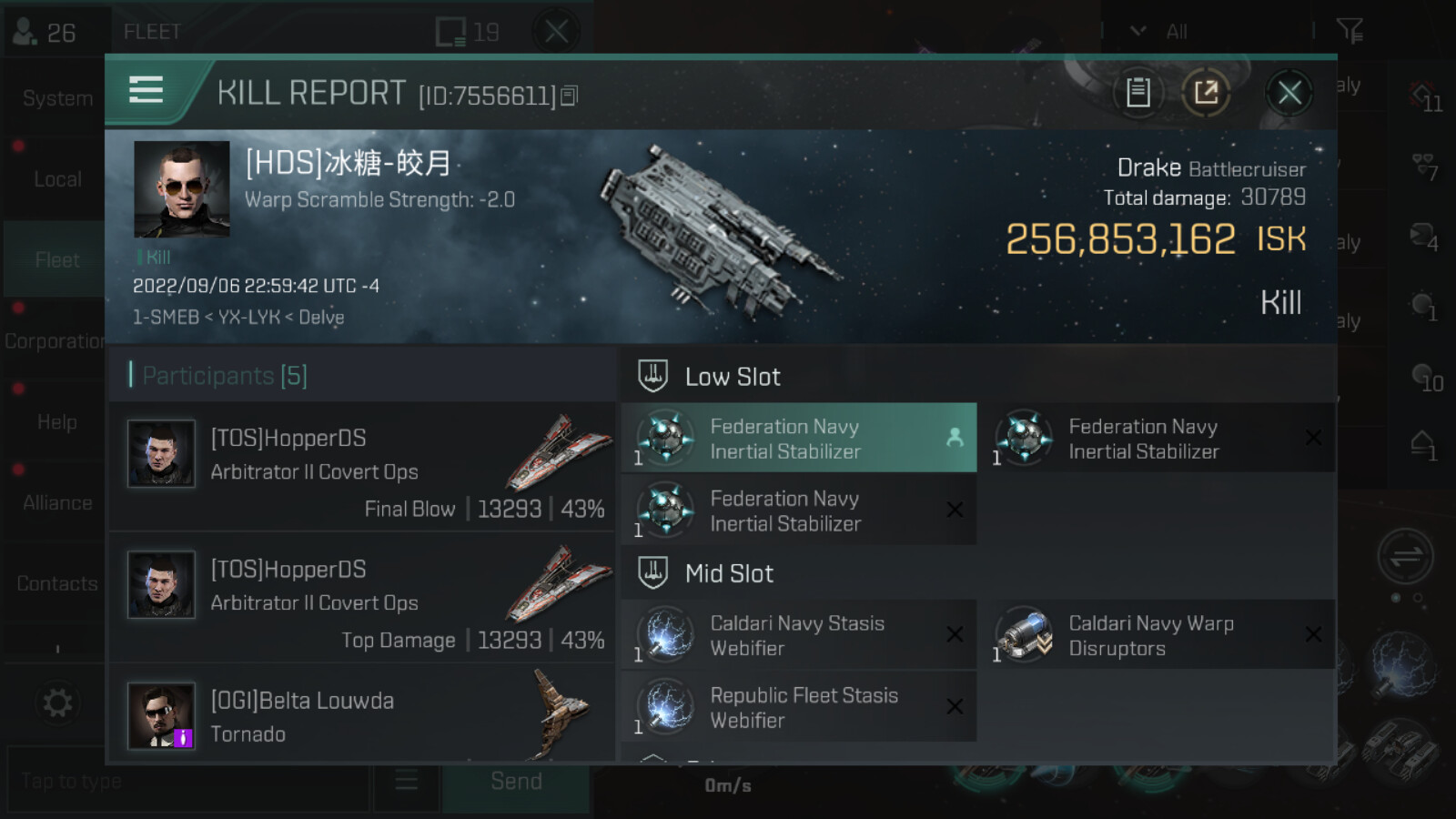This screenshot has width=1456, height=819.
Task: Open the clipboard notes icon in header
Action: [1137, 92]
